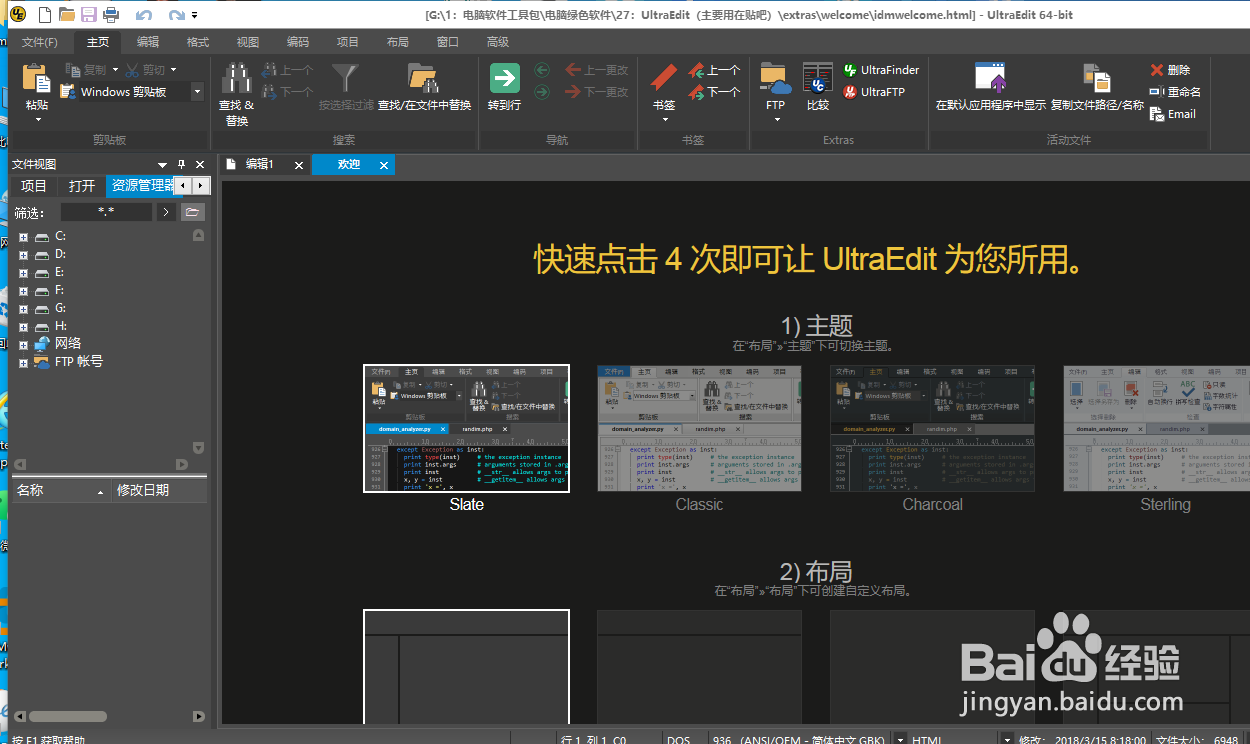Switch to the 视图 ribbon tab
Screen dimensions: 1250x744
click(248, 42)
